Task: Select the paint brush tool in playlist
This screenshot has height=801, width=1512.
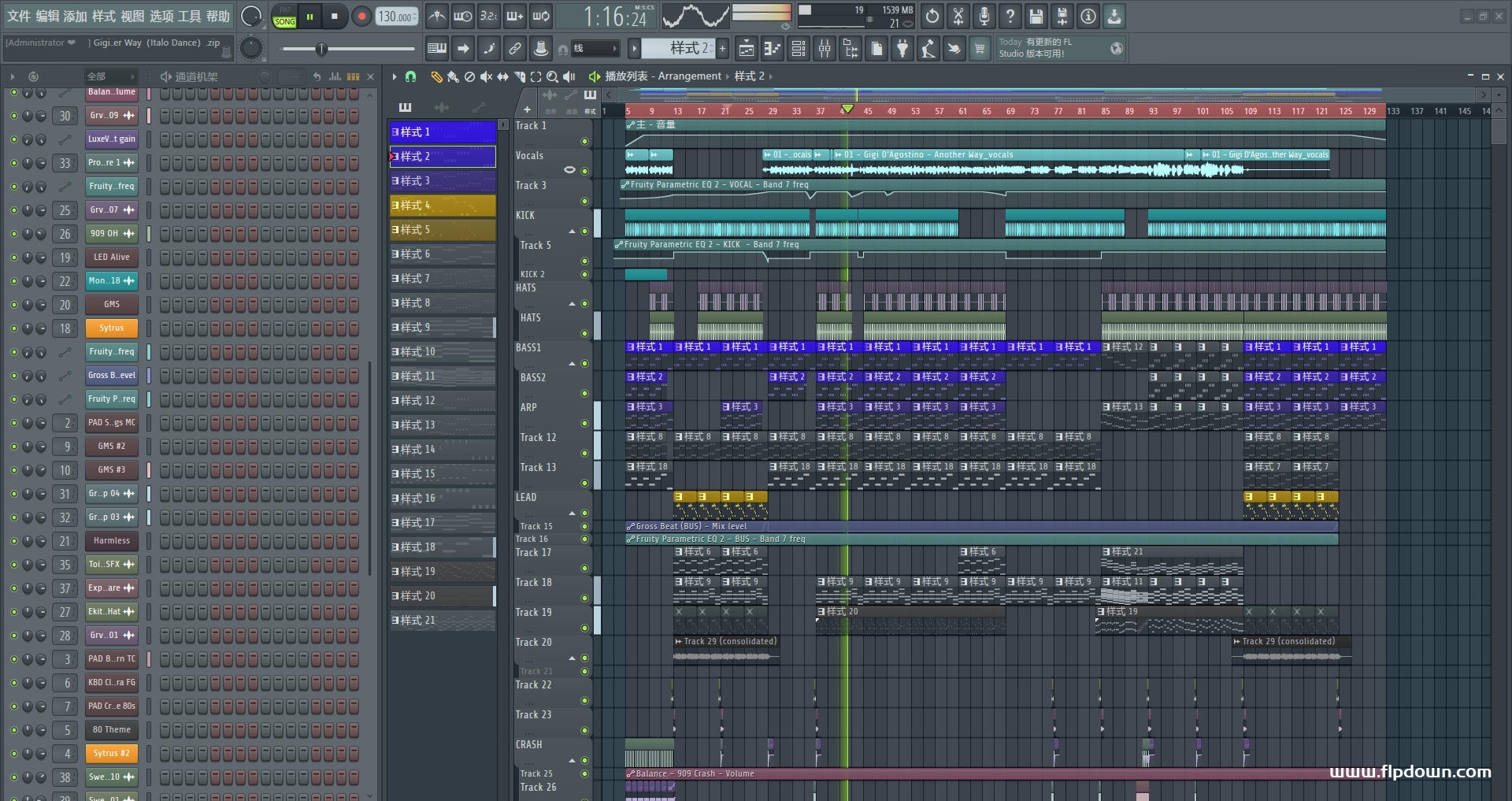Action: tap(453, 76)
